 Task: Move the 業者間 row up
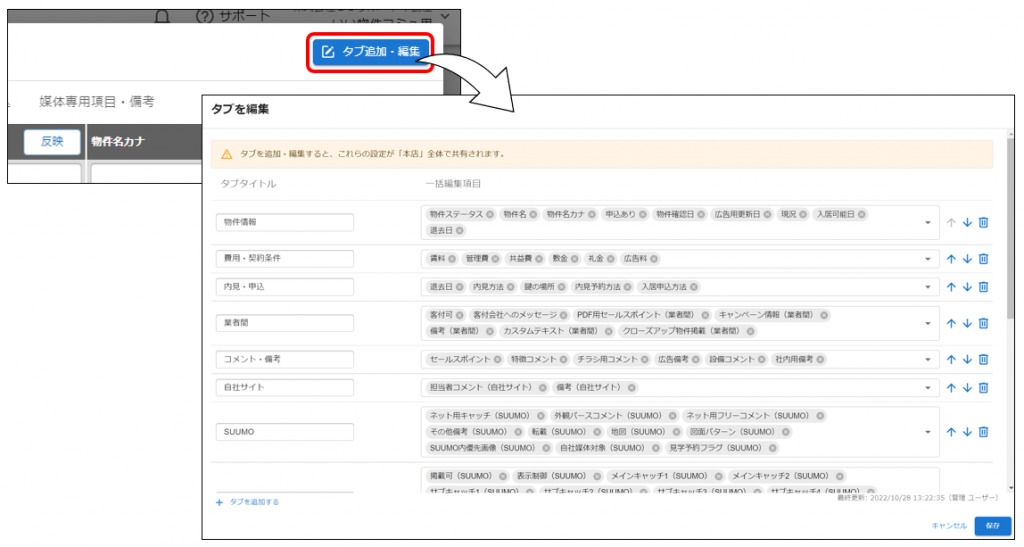951,323
